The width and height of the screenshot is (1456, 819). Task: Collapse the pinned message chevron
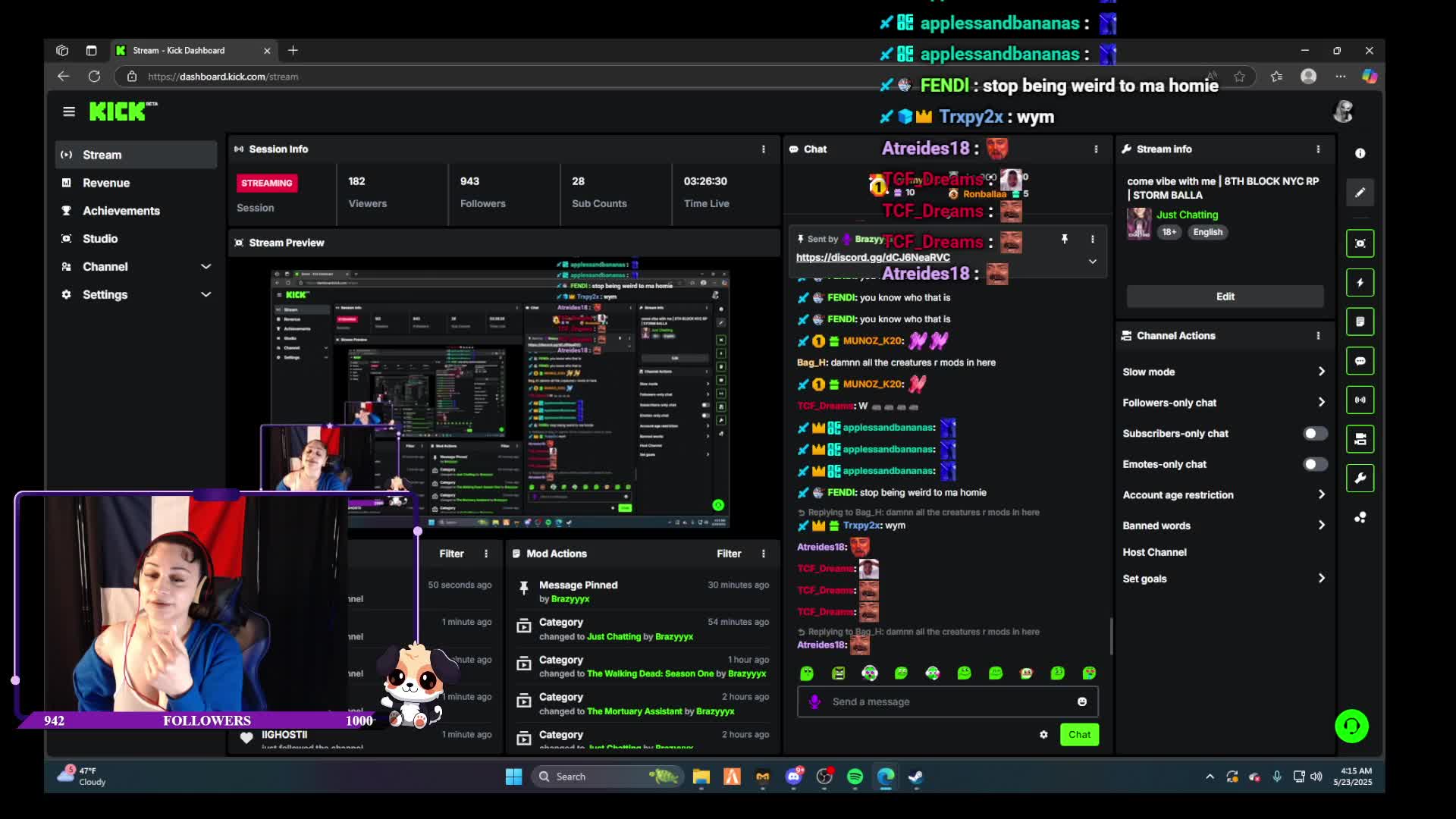1093,261
